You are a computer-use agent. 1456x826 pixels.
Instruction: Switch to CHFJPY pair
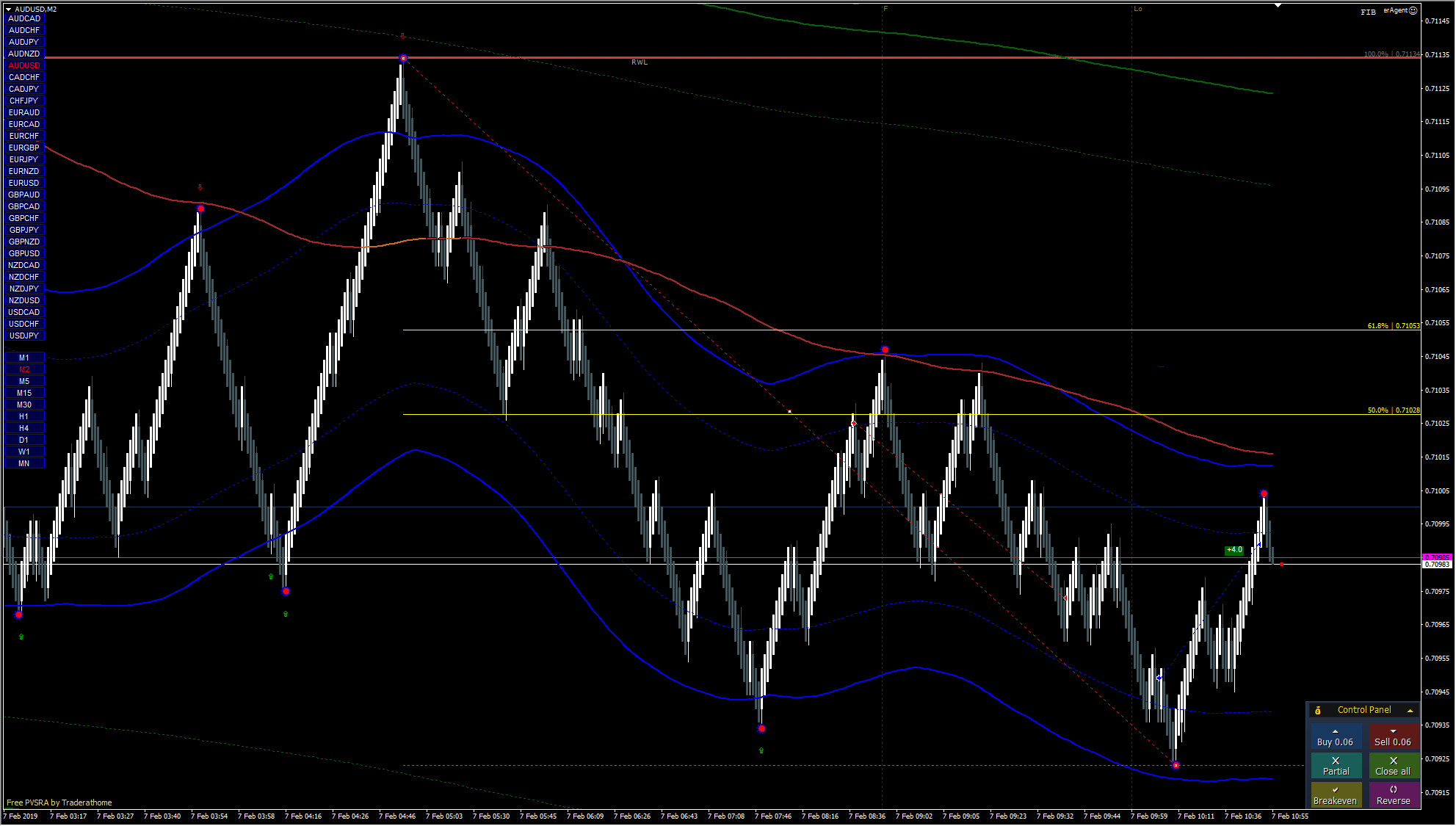24,101
